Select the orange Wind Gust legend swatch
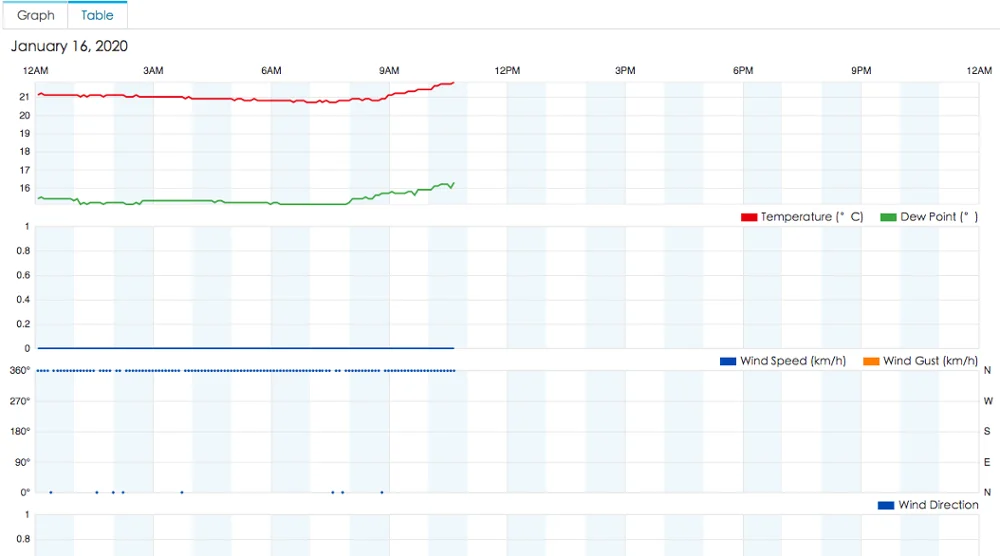 pos(870,361)
